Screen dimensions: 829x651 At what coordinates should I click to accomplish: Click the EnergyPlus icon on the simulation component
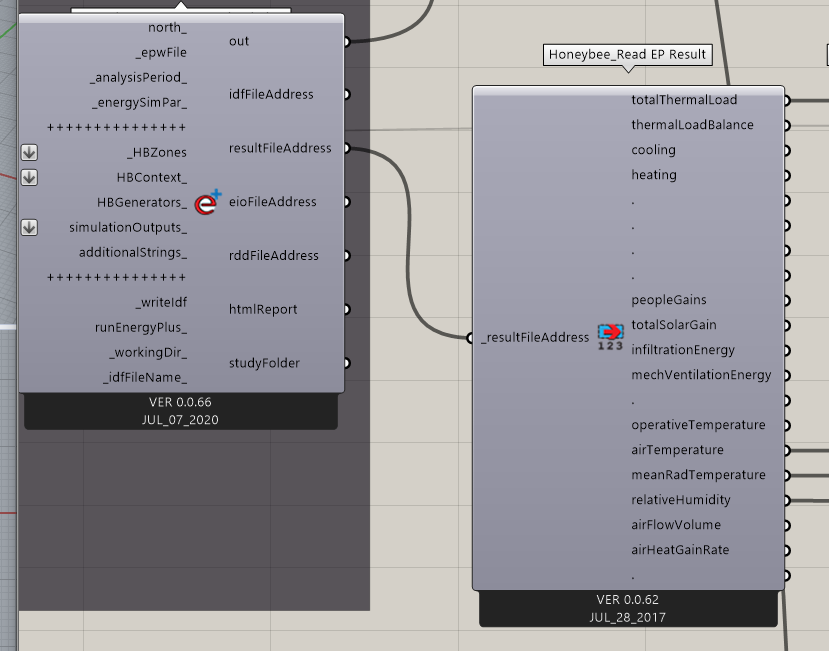pos(208,203)
